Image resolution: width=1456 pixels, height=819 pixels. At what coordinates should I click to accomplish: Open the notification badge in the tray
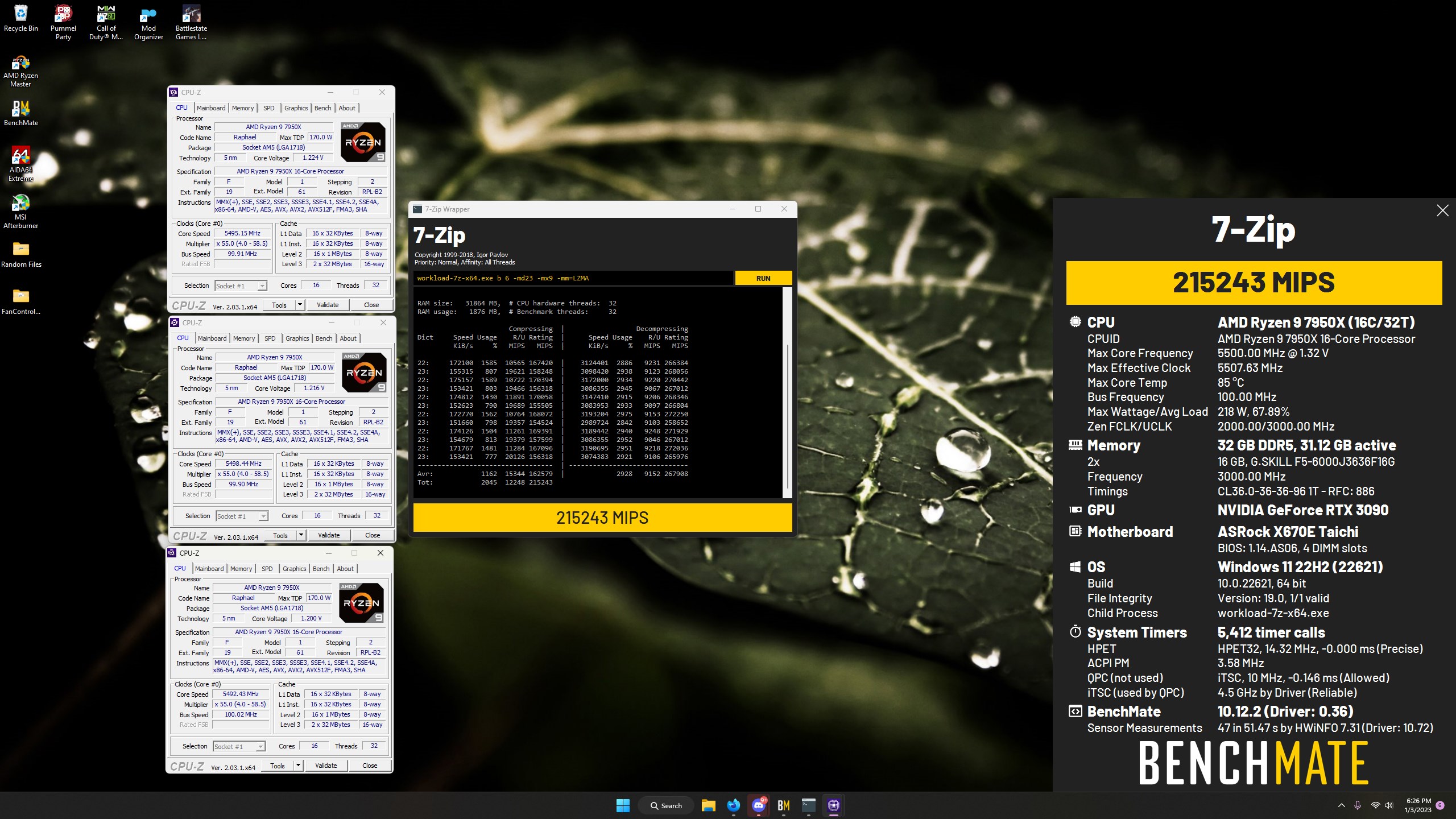click(1440, 805)
